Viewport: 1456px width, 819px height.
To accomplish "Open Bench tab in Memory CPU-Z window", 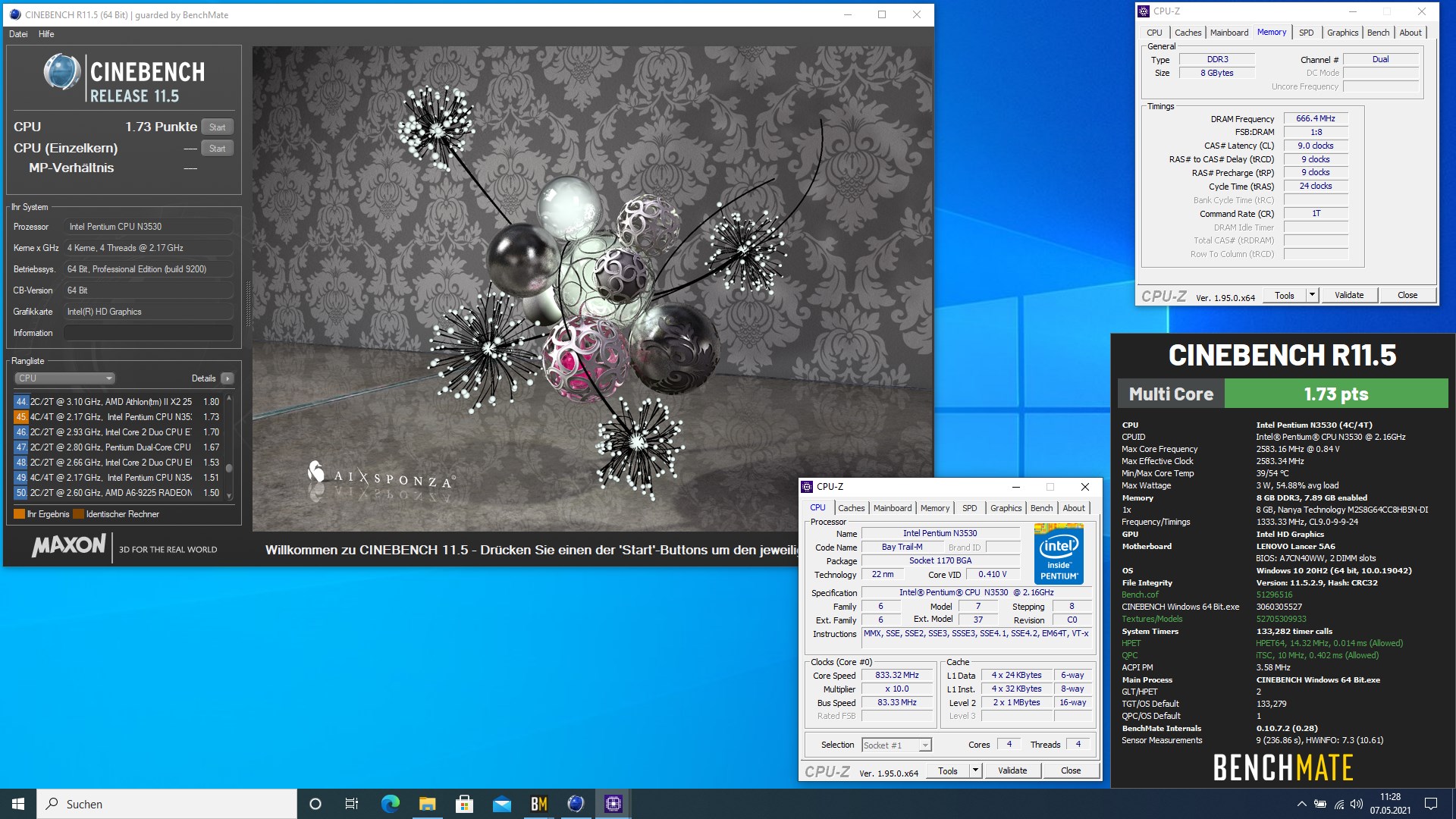I will pyautogui.click(x=1378, y=33).
